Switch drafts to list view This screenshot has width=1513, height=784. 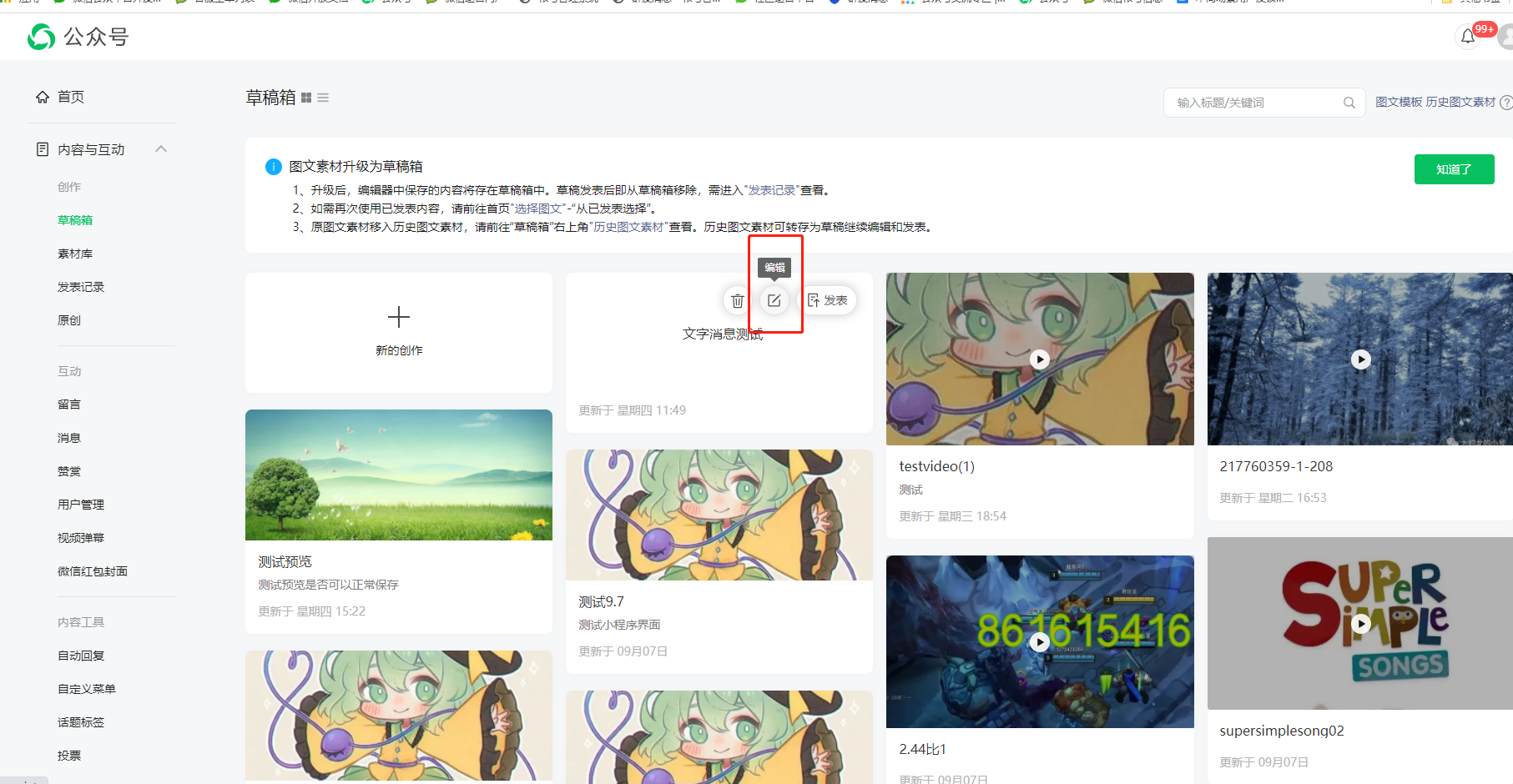click(x=323, y=98)
